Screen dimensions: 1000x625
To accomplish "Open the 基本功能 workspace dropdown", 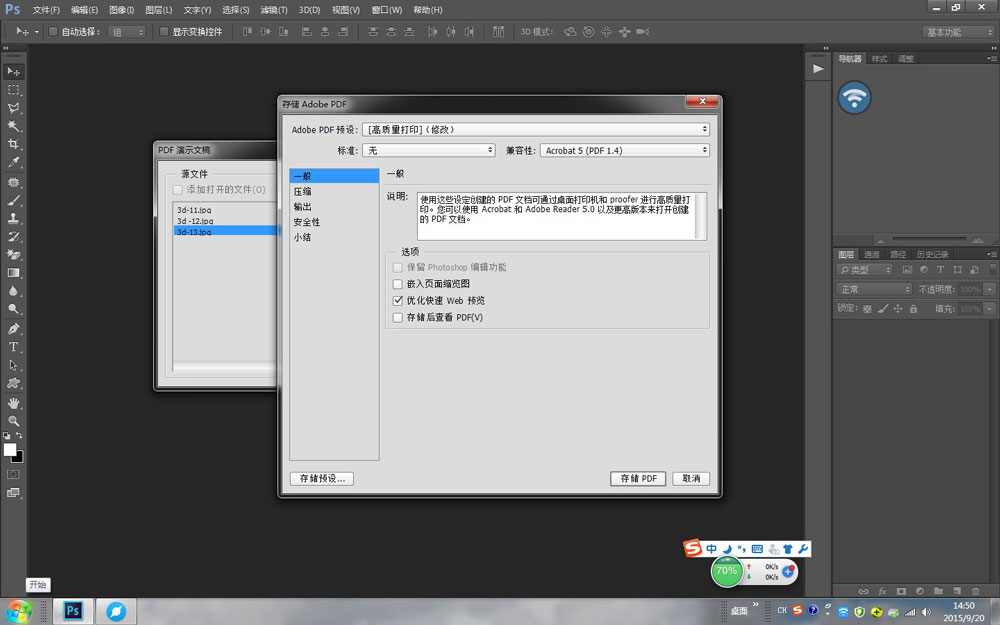I will coord(959,32).
